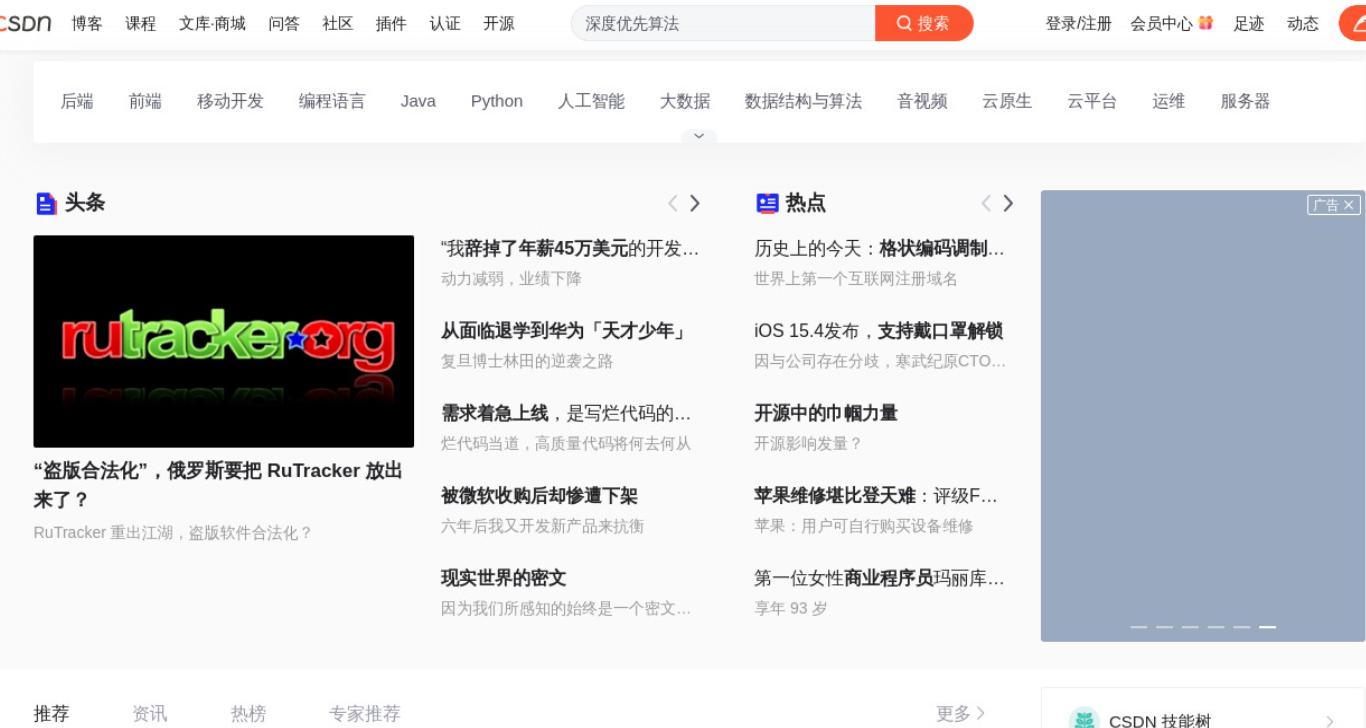Click the CSDN logo
This screenshot has height=728, width=1366.
coord(25,23)
